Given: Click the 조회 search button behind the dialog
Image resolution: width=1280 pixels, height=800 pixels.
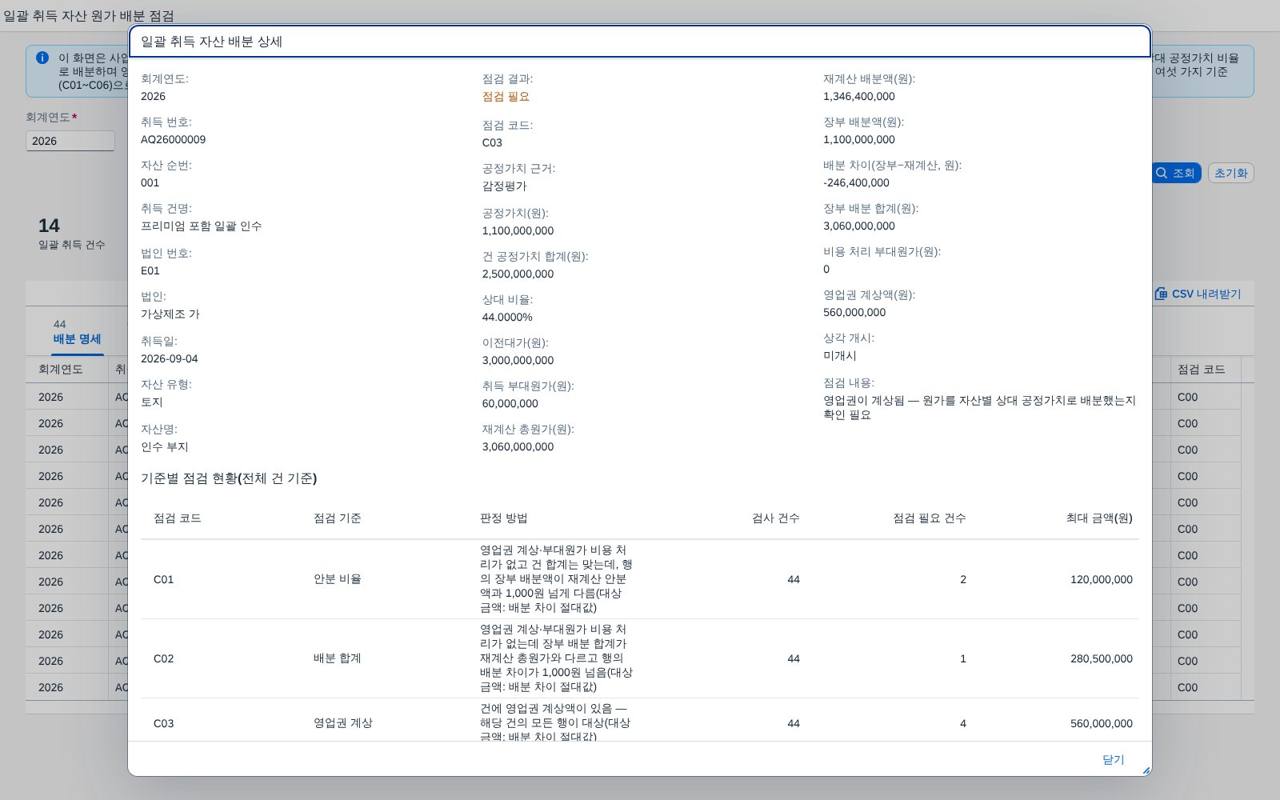Looking at the screenshot, I should [x=1175, y=173].
